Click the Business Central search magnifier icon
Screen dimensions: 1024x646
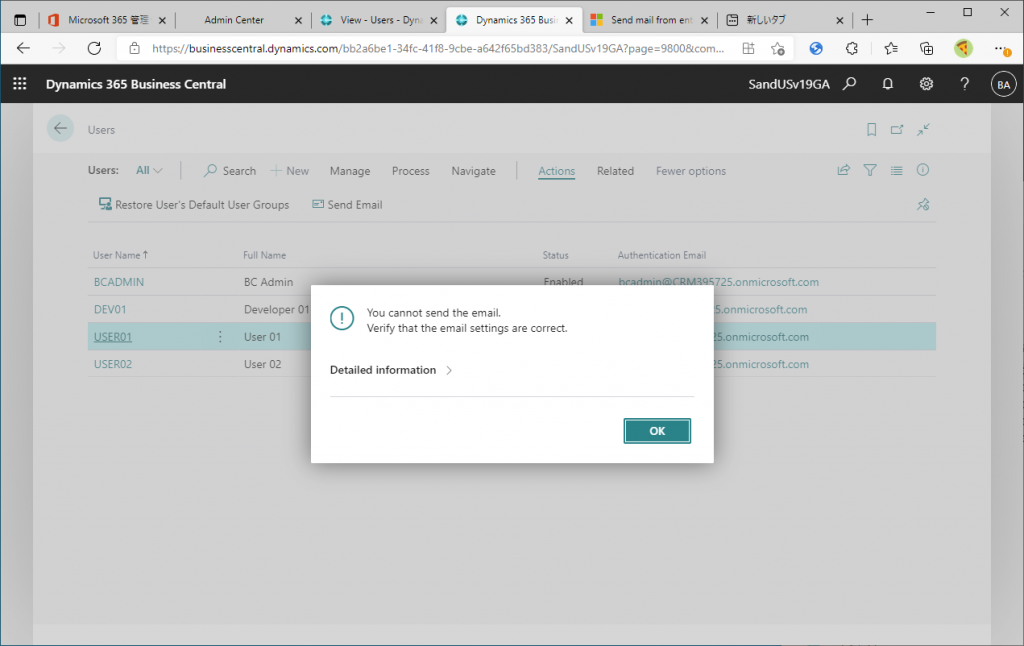tap(849, 84)
